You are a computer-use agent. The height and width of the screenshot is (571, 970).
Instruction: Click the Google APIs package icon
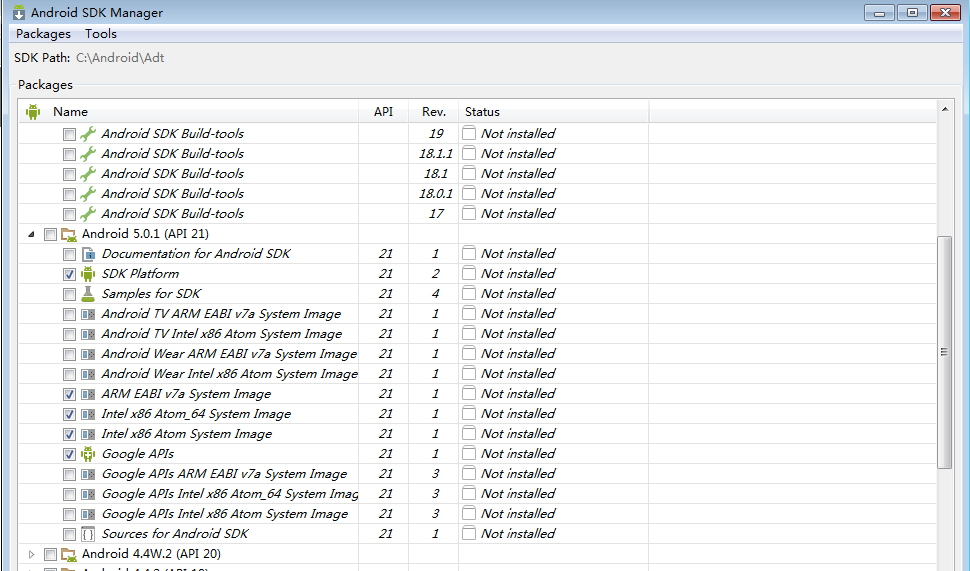pyautogui.click(x=88, y=454)
